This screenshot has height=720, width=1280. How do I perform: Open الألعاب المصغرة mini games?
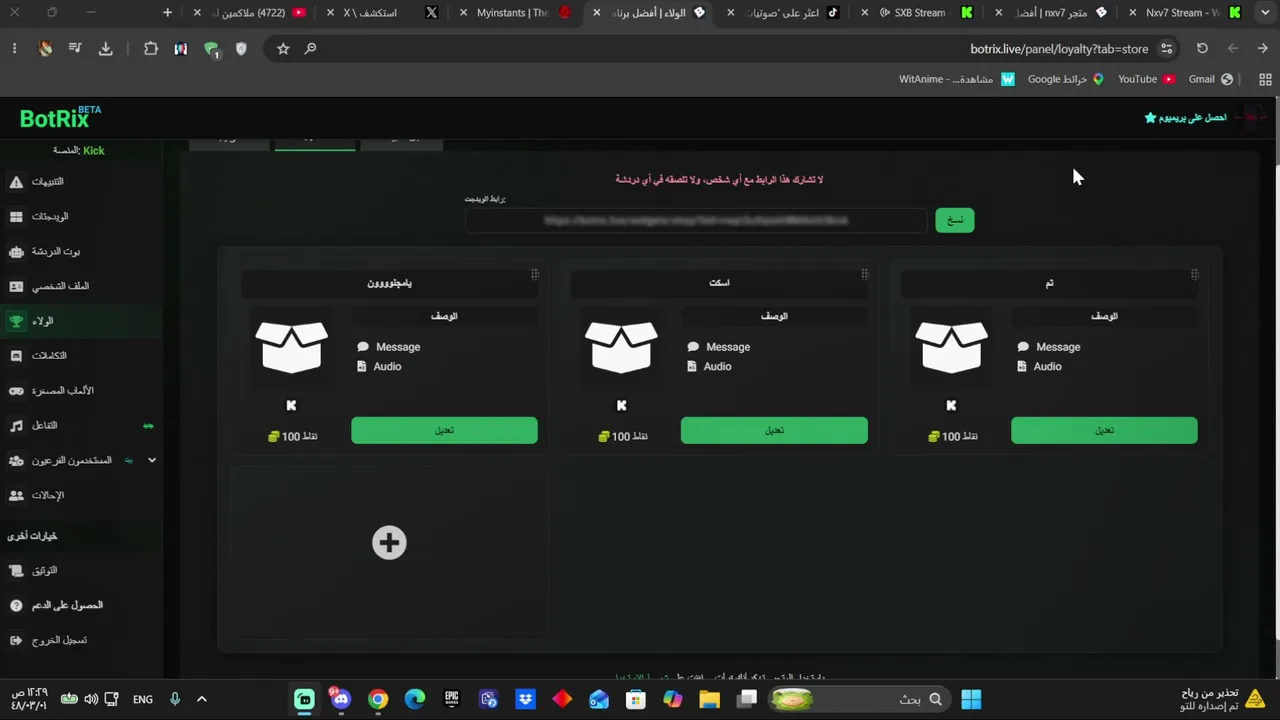[x=80, y=391]
